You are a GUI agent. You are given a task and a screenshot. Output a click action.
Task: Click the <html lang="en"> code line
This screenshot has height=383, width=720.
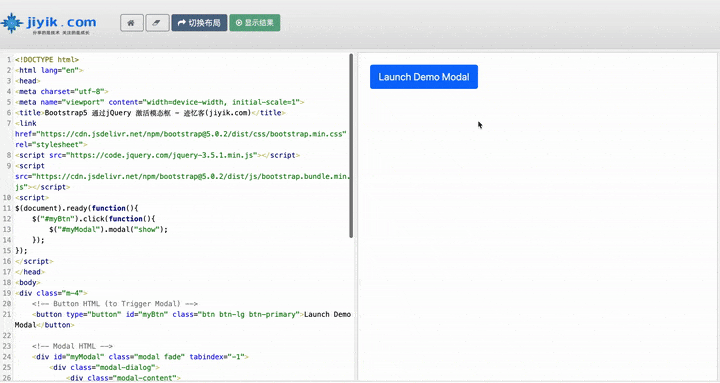[49, 70]
